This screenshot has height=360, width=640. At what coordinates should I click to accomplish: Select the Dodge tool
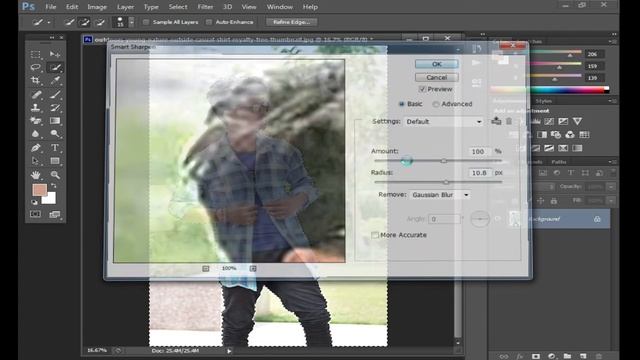pyautogui.click(x=55, y=134)
